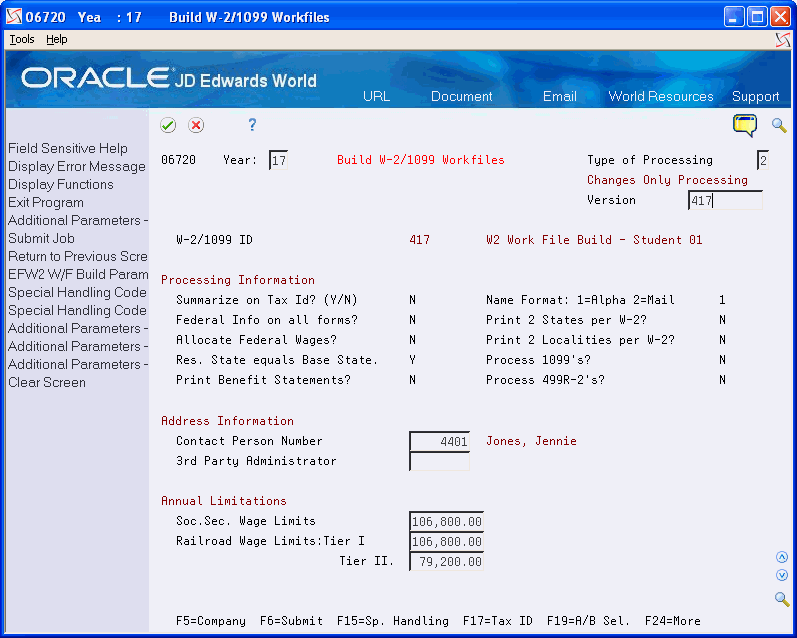Click the F5=Company function key text

pyautogui.click(x=210, y=621)
